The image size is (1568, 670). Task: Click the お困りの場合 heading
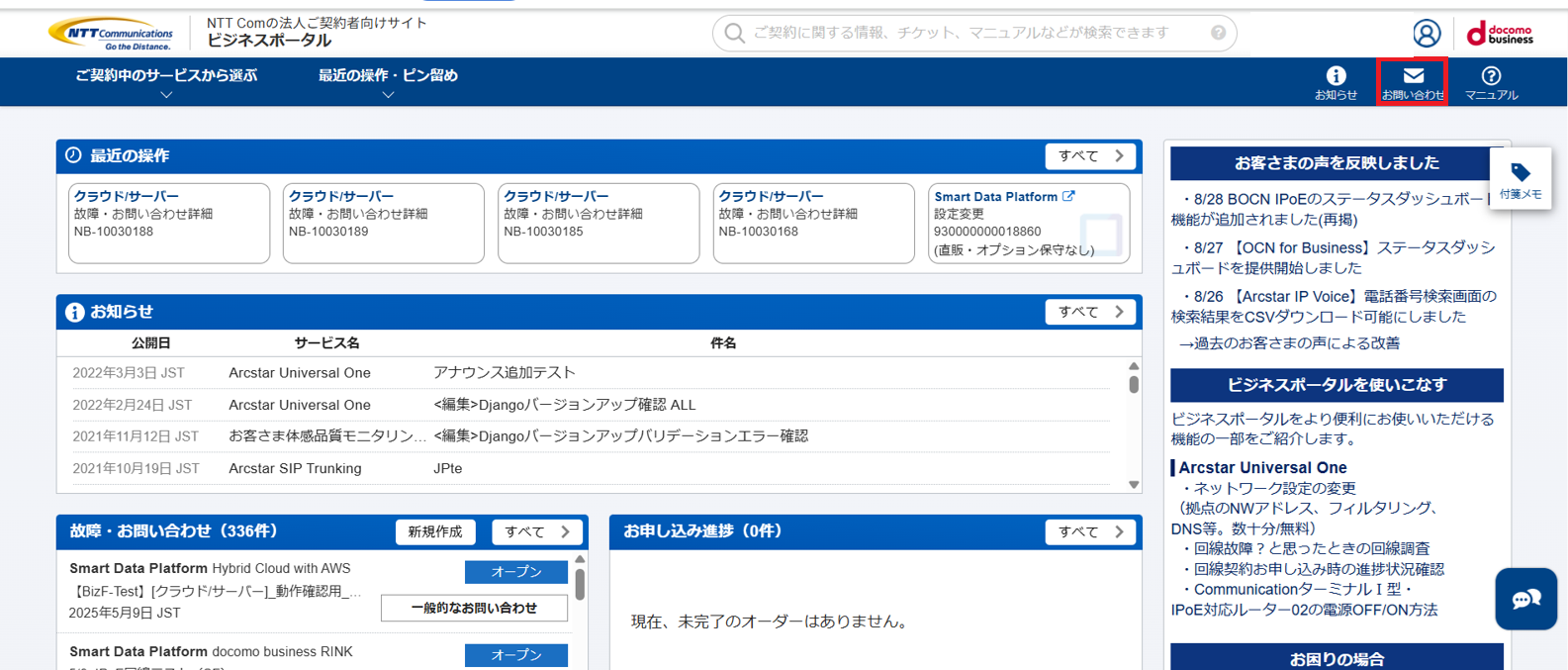(x=1337, y=658)
